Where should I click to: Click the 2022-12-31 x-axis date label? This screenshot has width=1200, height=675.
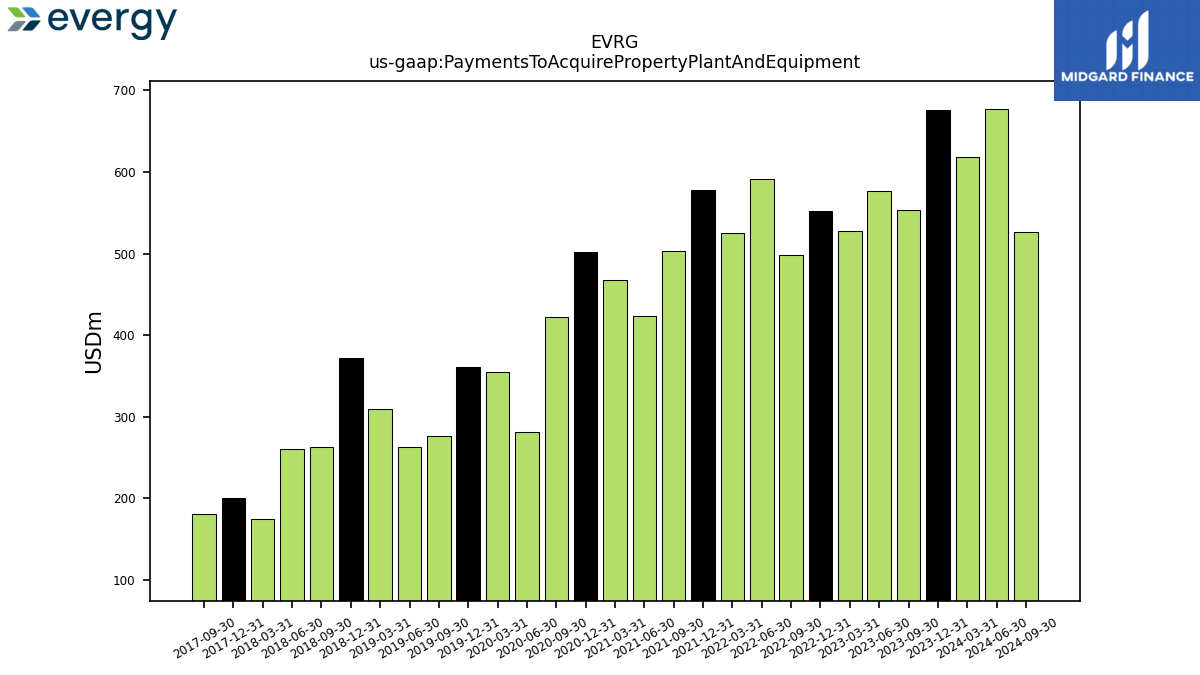[819, 638]
